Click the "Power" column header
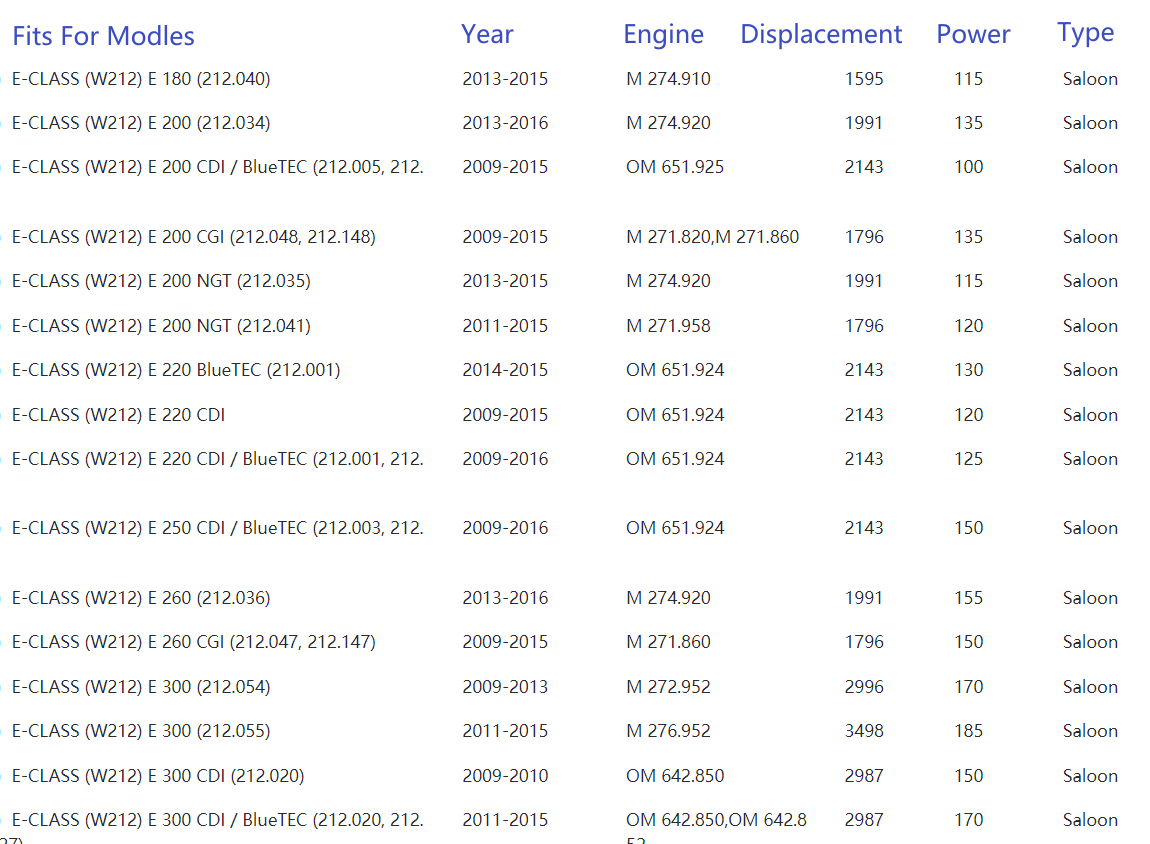 click(973, 34)
